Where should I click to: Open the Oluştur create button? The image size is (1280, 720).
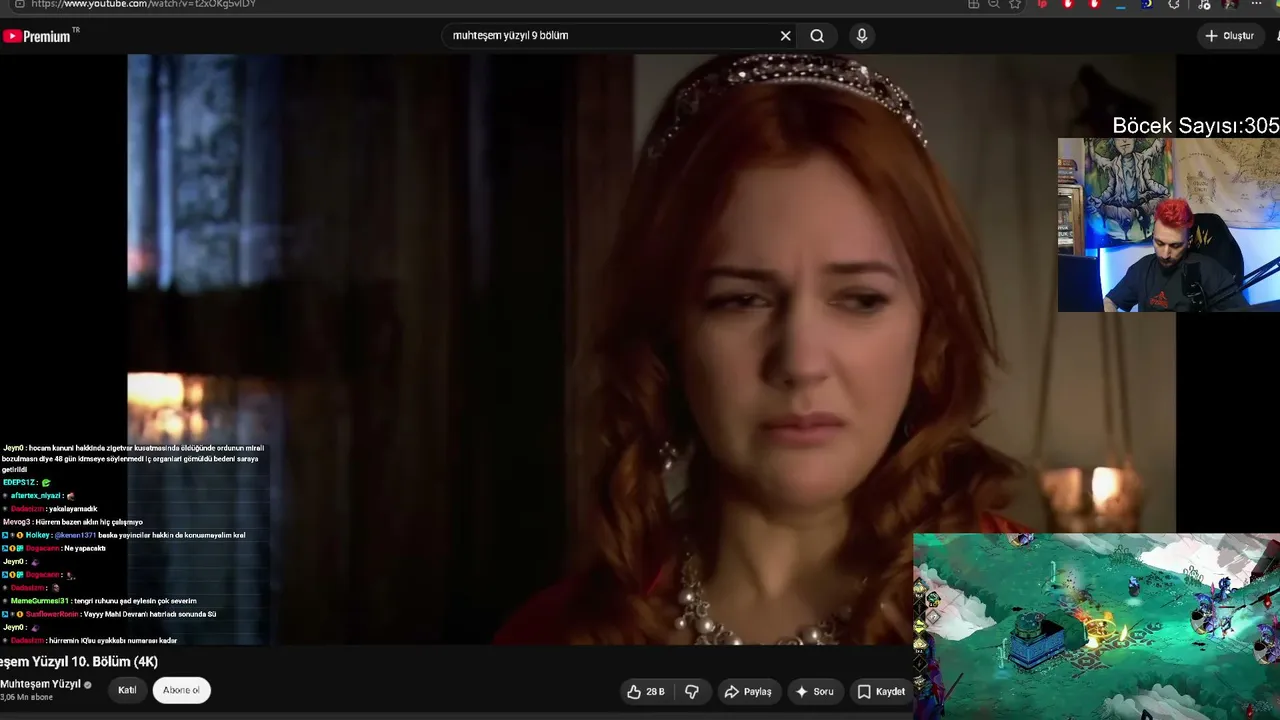[x=1229, y=36]
